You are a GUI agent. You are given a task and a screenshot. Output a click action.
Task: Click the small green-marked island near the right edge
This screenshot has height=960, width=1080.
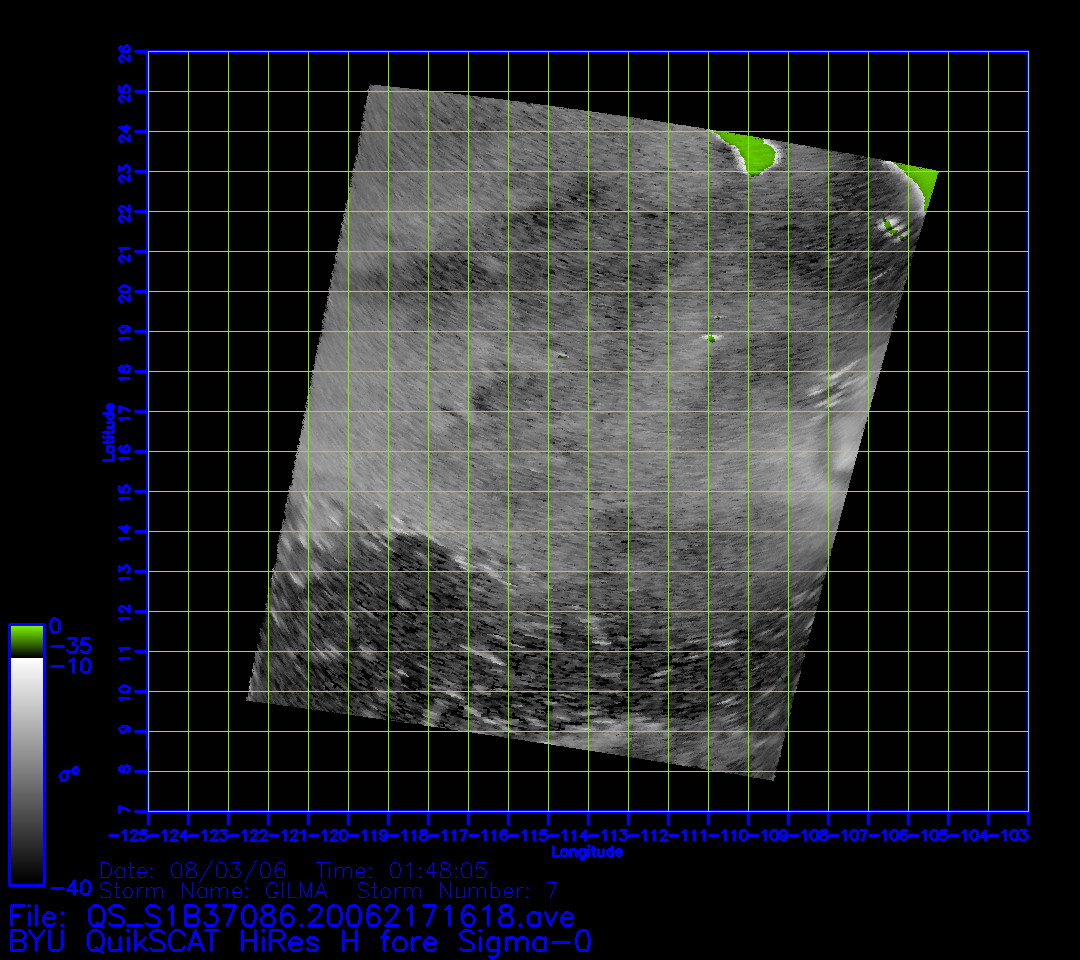(x=890, y=227)
